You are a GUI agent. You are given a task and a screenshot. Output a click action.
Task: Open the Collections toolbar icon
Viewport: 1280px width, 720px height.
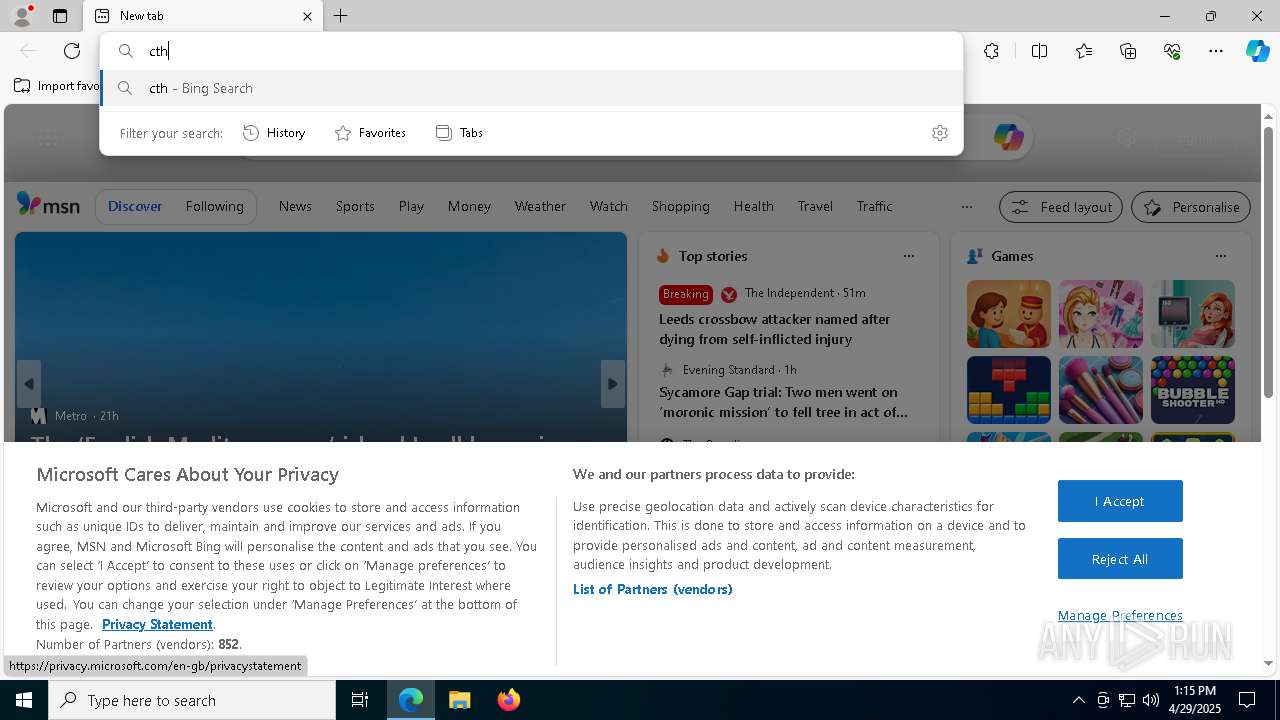[x=1128, y=51]
